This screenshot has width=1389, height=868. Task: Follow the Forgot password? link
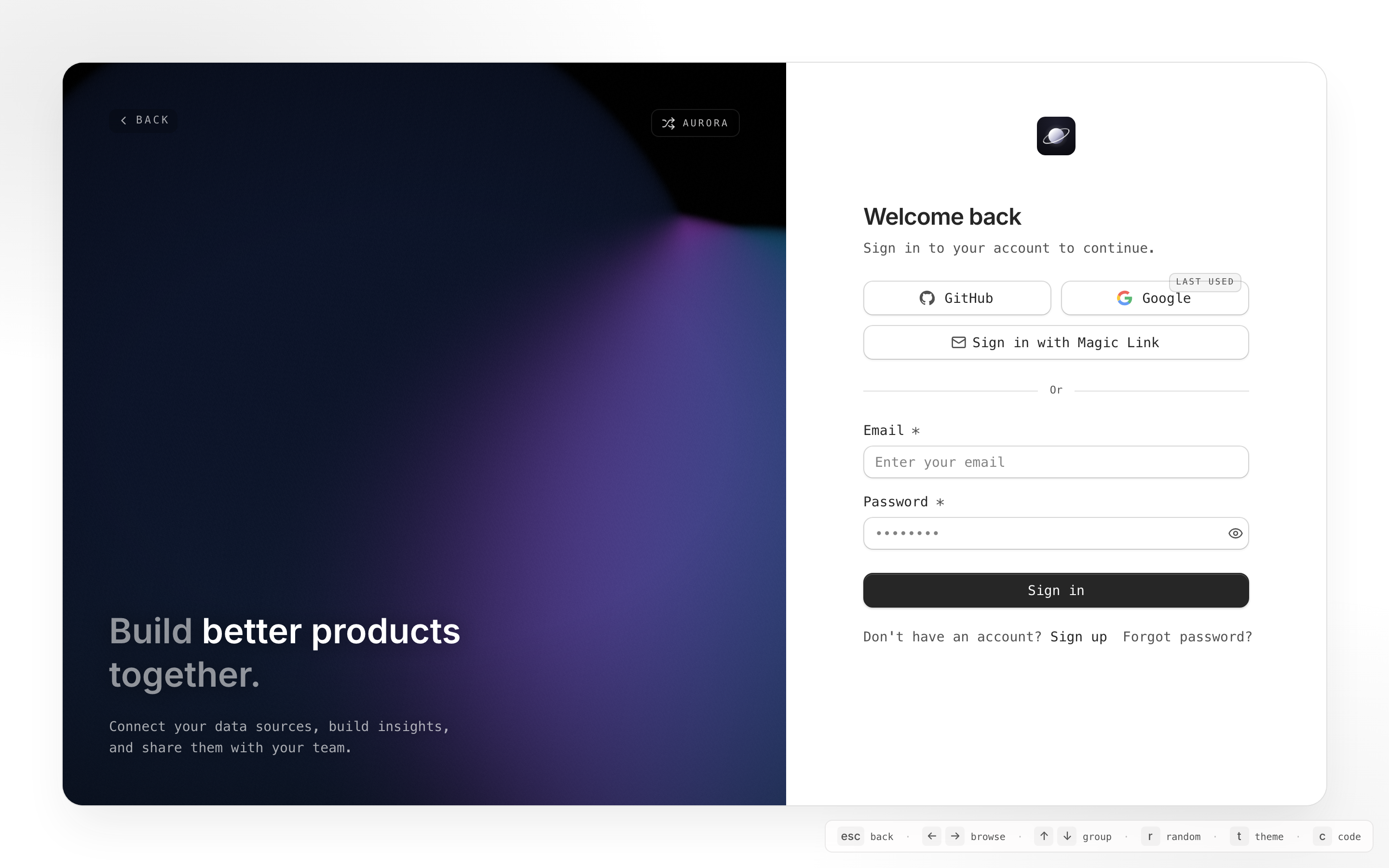(1187, 637)
